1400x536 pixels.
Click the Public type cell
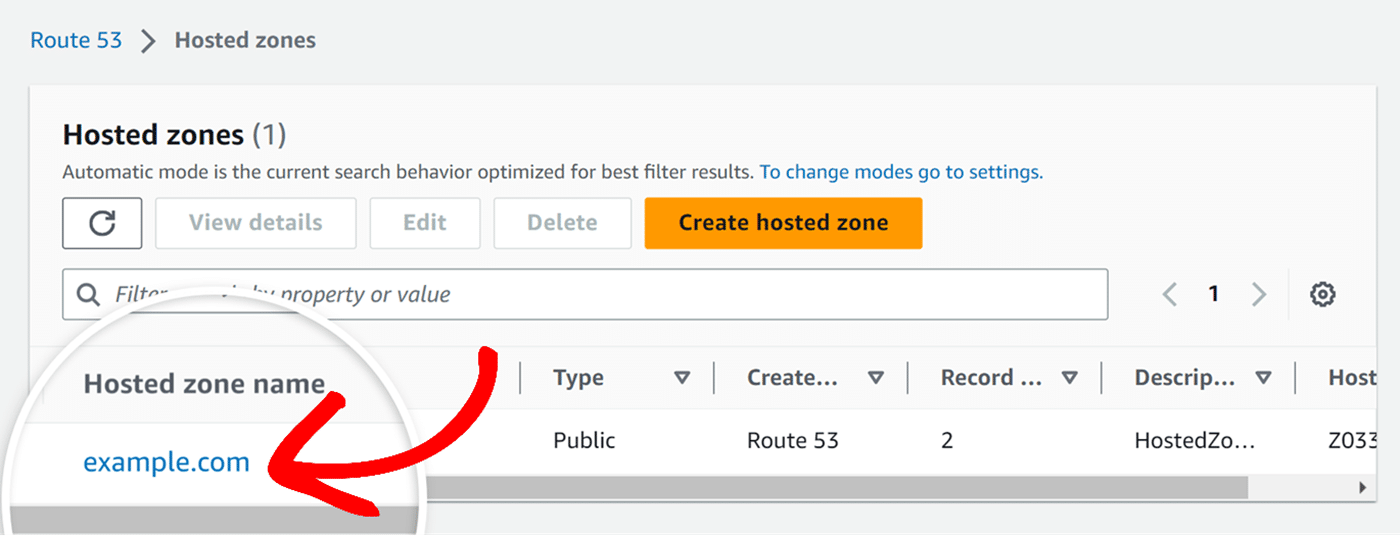pyautogui.click(x=584, y=440)
